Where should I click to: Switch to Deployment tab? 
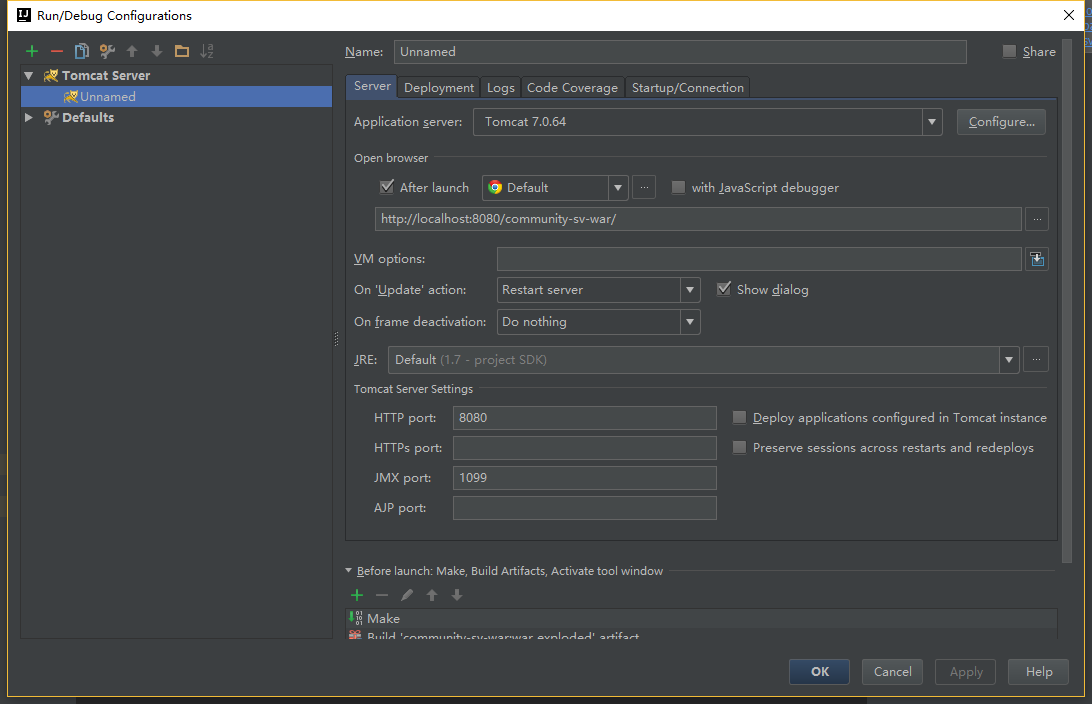pos(439,88)
